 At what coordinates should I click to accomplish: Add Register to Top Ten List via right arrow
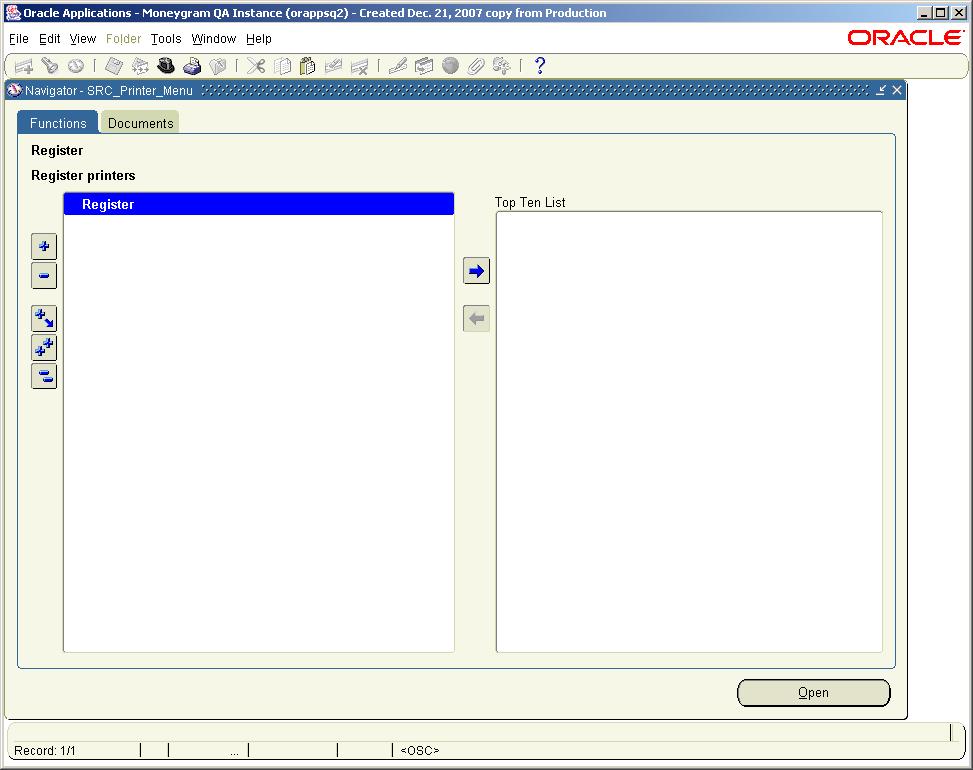(476, 270)
